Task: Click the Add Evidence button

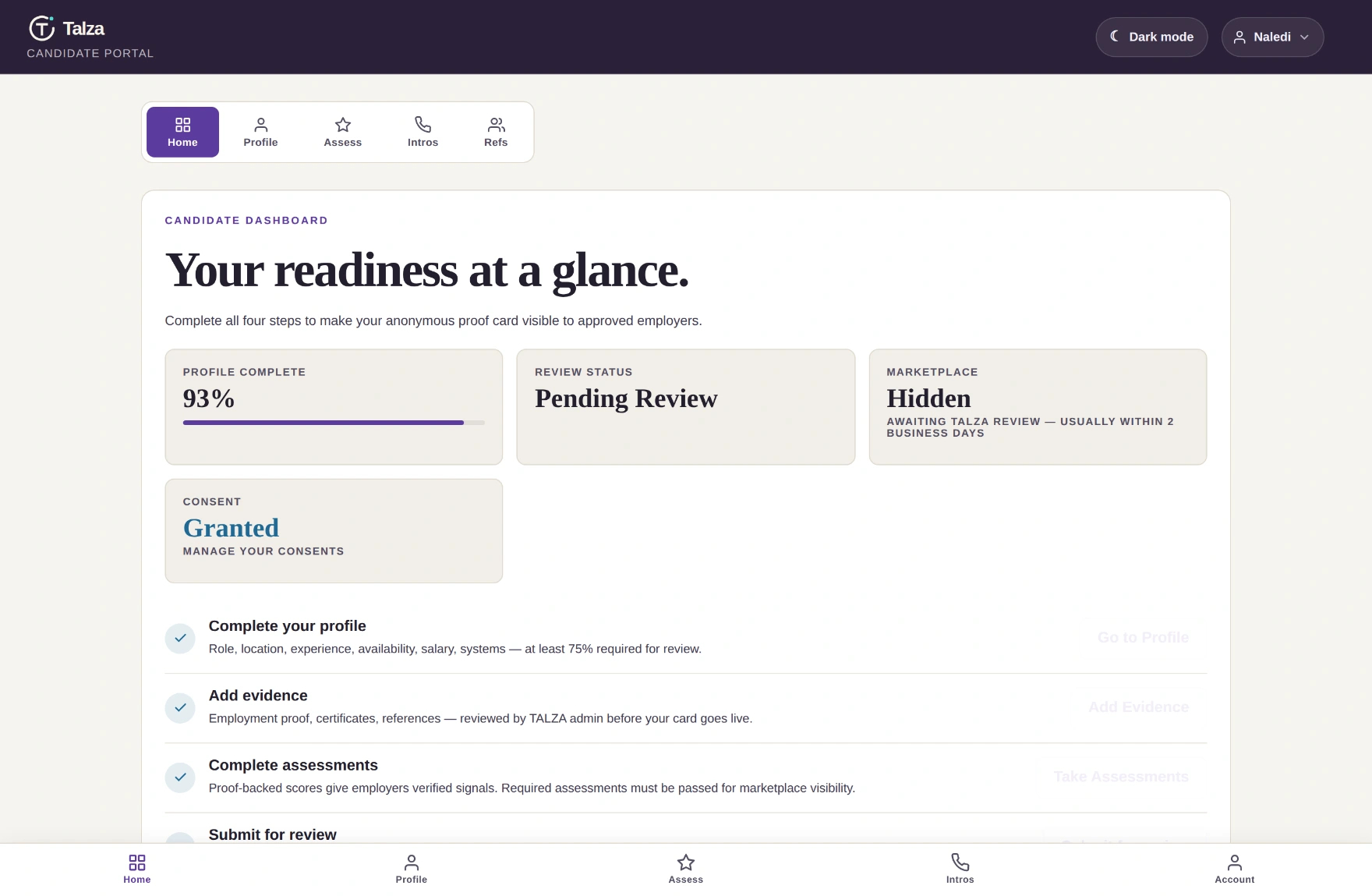Action: 1138,707
